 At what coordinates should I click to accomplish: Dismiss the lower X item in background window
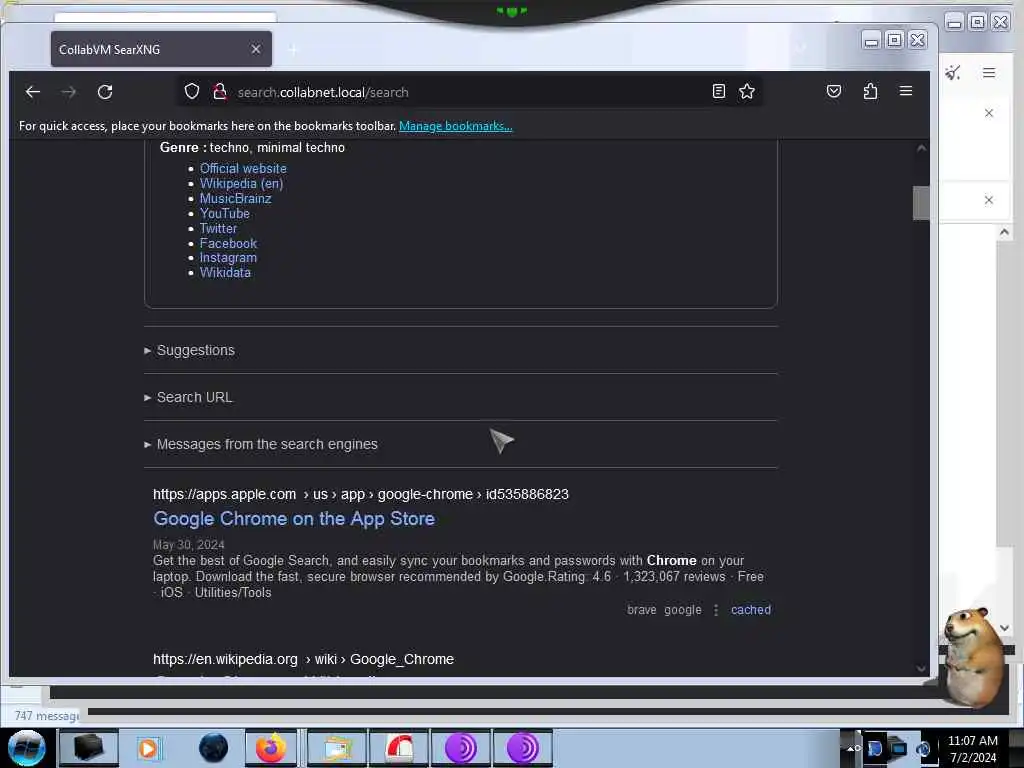989,200
